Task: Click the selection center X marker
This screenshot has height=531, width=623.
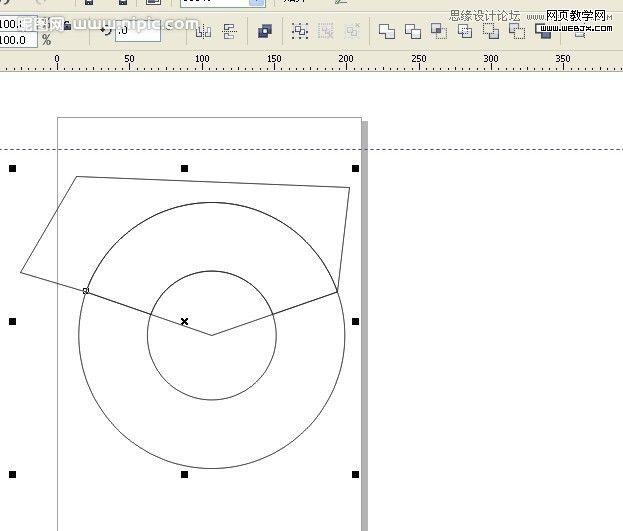Action: pyautogui.click(x=184, y=321)
